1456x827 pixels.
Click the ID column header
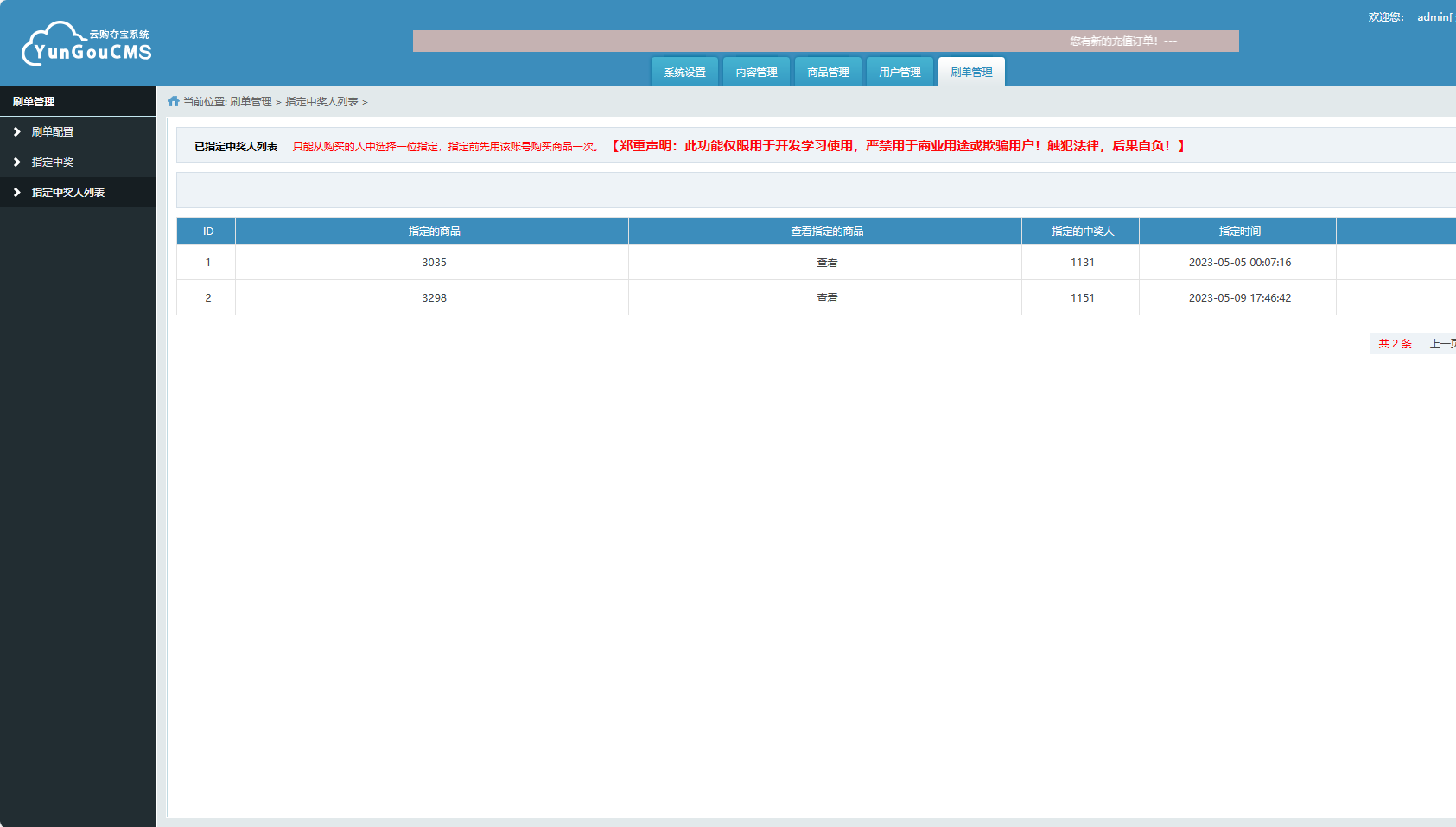207,232
